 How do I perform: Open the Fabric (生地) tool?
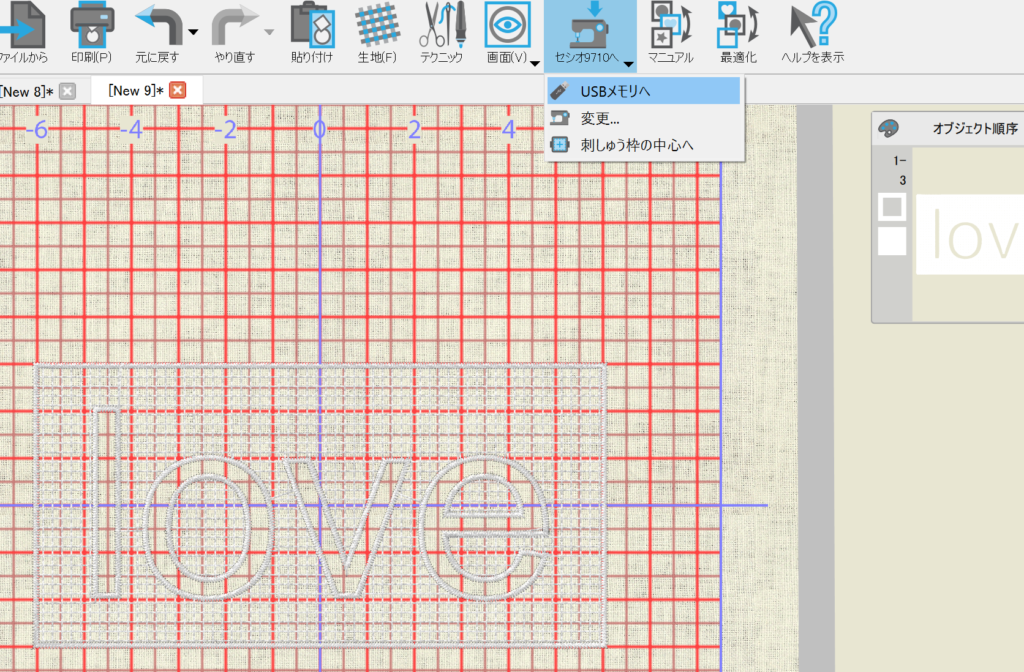[x=377, y=24]
